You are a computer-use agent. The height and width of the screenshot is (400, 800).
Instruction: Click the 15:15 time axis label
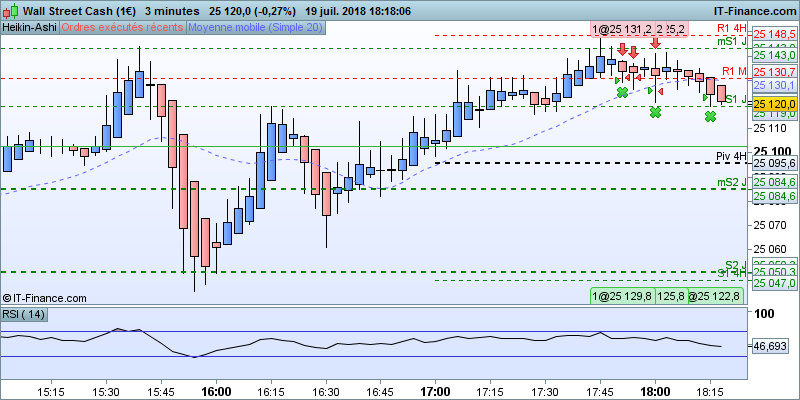pos(52,391)
